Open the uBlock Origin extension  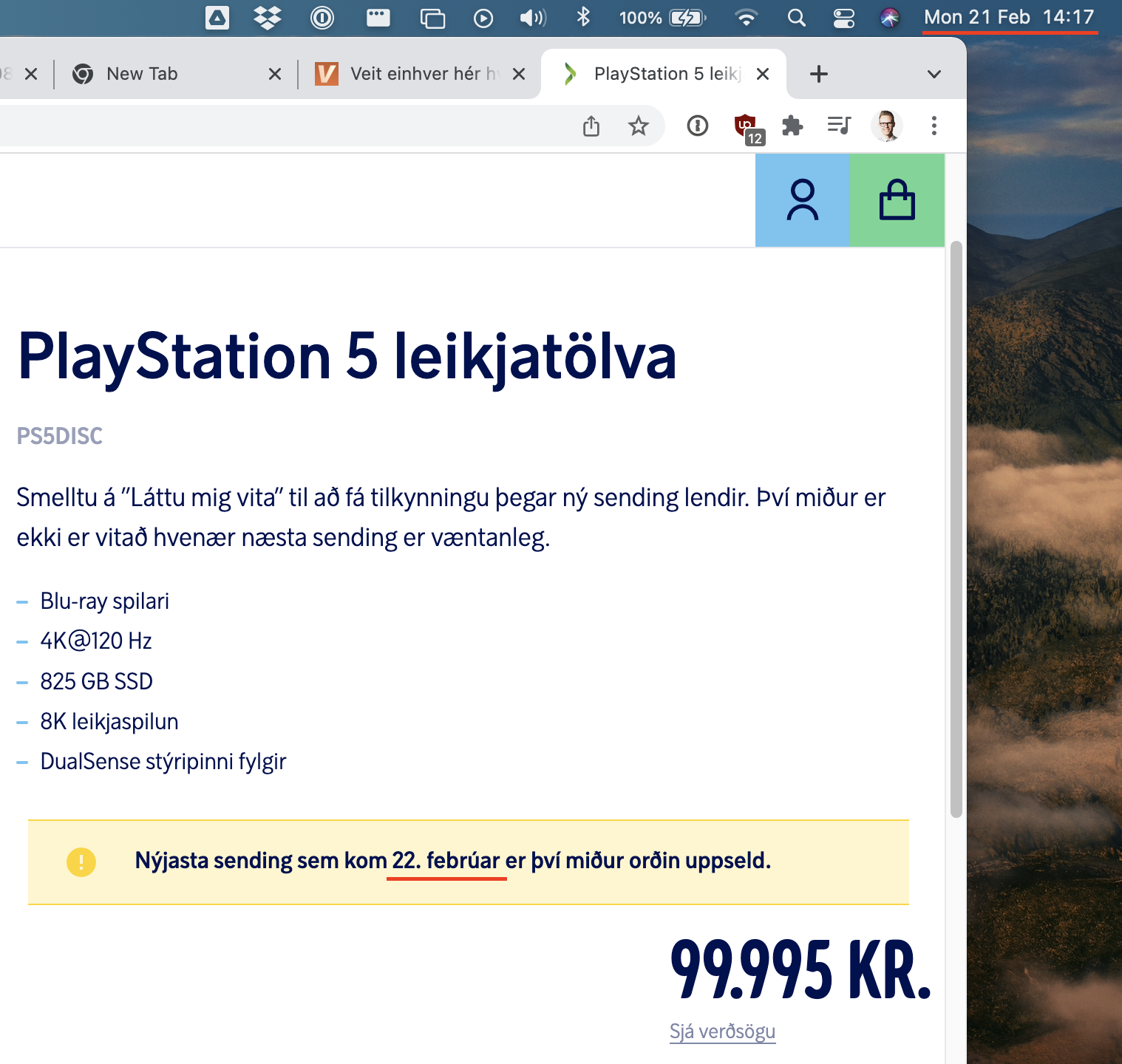[x=745, y=126]
